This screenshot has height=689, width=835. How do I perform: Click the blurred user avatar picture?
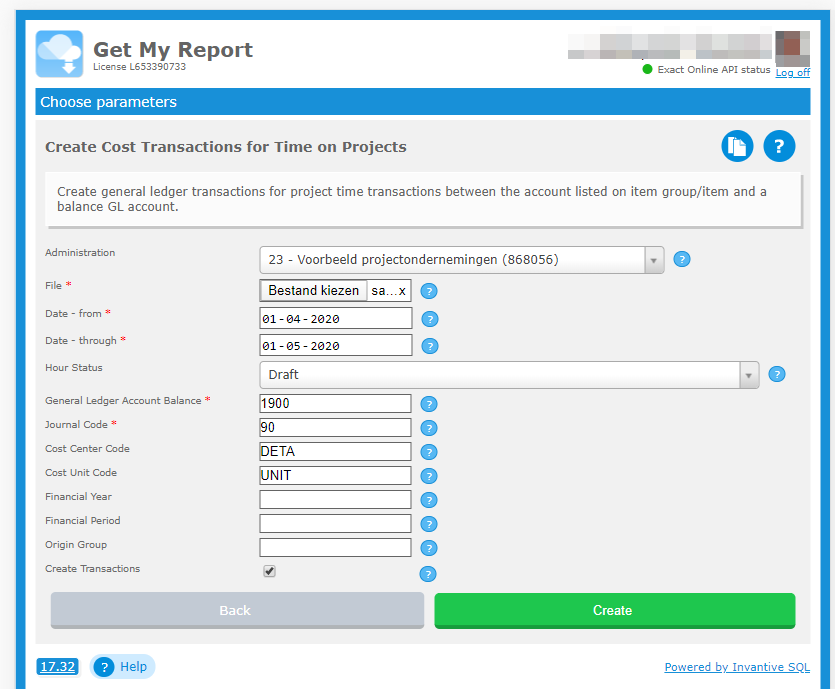tap(792, 48)
